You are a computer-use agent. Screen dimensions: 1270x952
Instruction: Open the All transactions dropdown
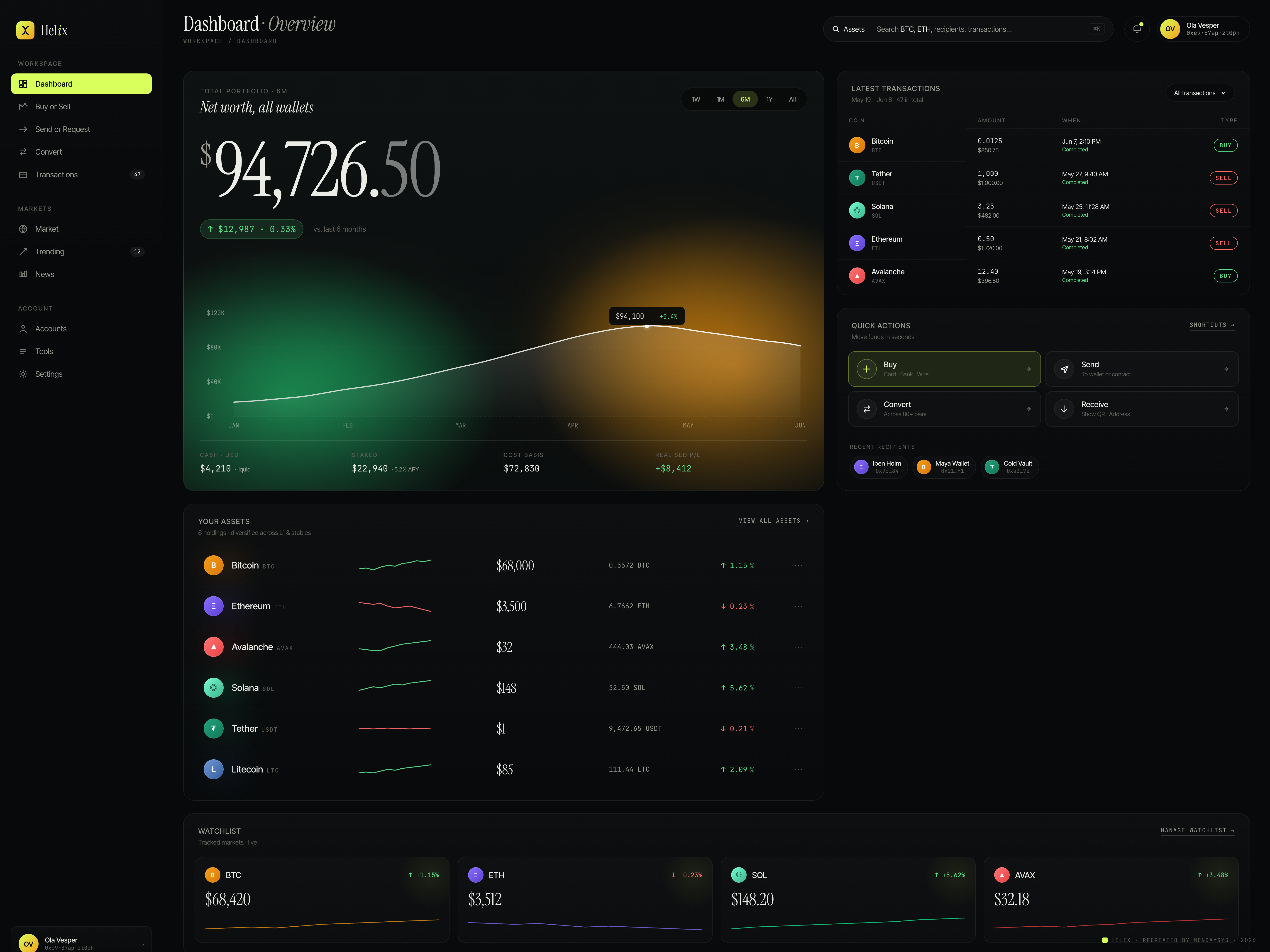coord(1199,93)
